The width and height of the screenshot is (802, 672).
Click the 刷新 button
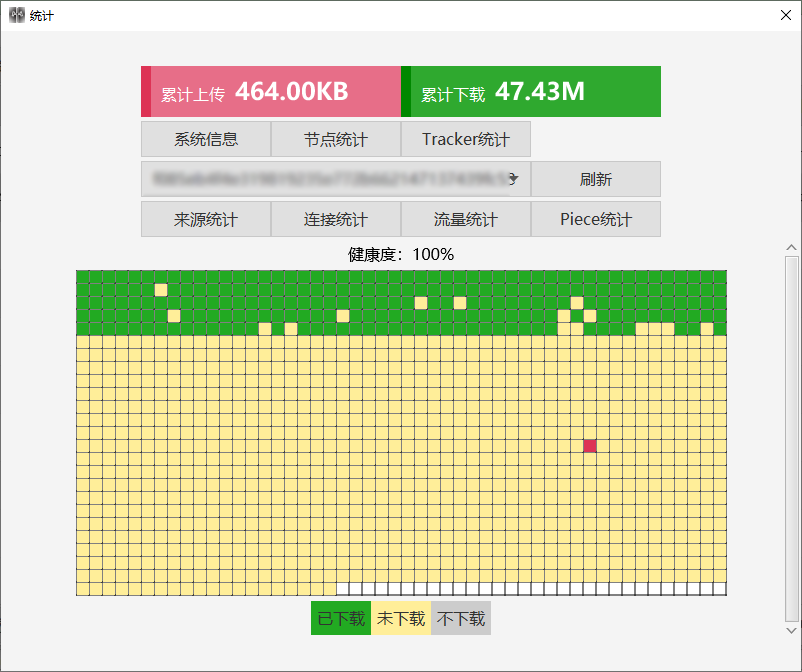tap(596, 179)
